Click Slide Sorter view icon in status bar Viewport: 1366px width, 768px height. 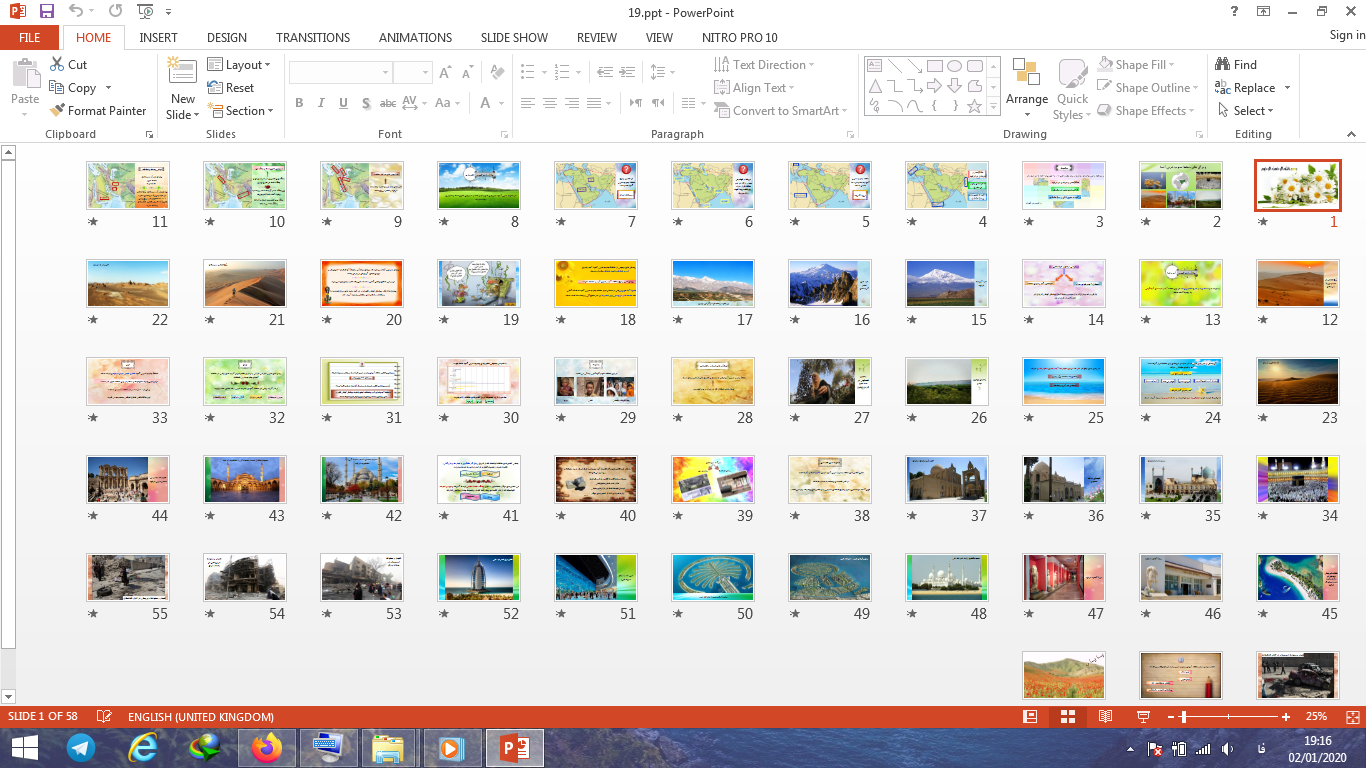pyautogui.click(x=1068, y=717)
